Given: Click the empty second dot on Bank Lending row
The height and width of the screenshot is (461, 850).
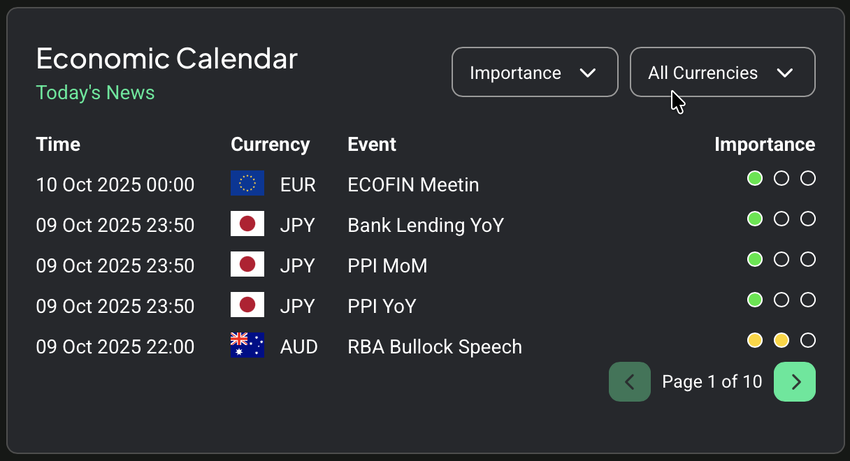Looking at the screenshot, I should [782, 218].
